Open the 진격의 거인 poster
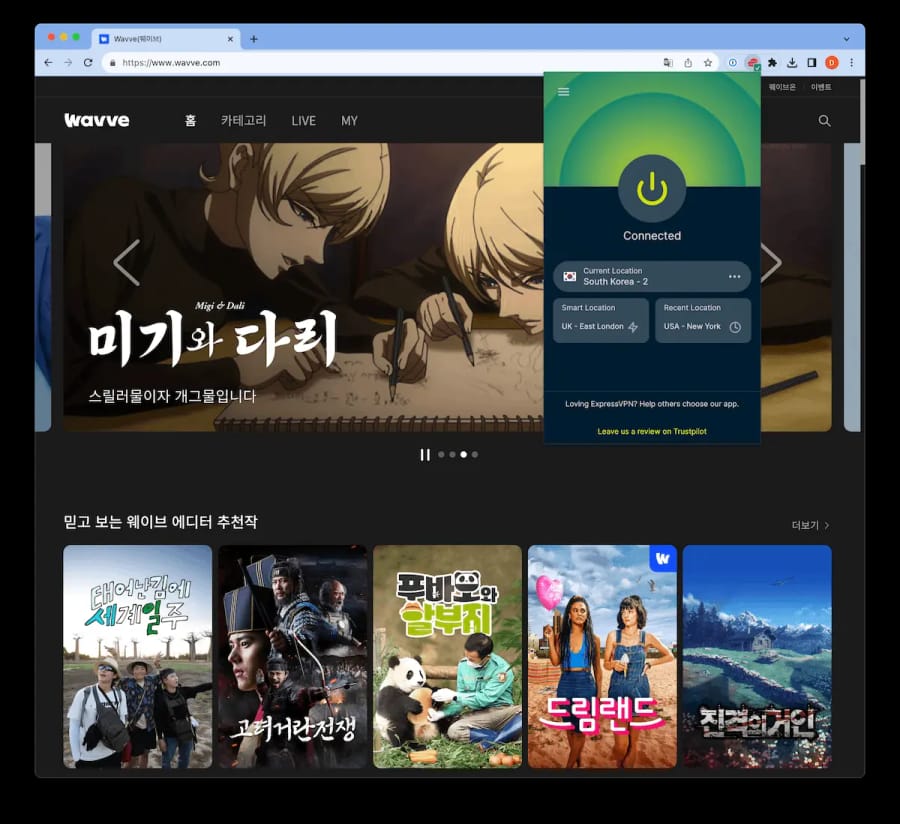This screenshot has width=900, height=824. click(757, 656)
